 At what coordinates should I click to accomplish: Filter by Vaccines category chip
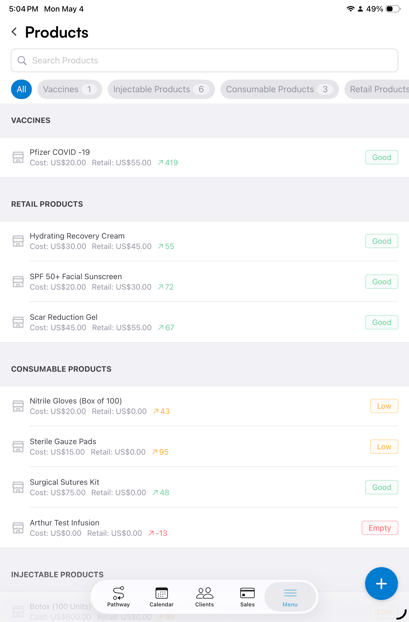69,89
